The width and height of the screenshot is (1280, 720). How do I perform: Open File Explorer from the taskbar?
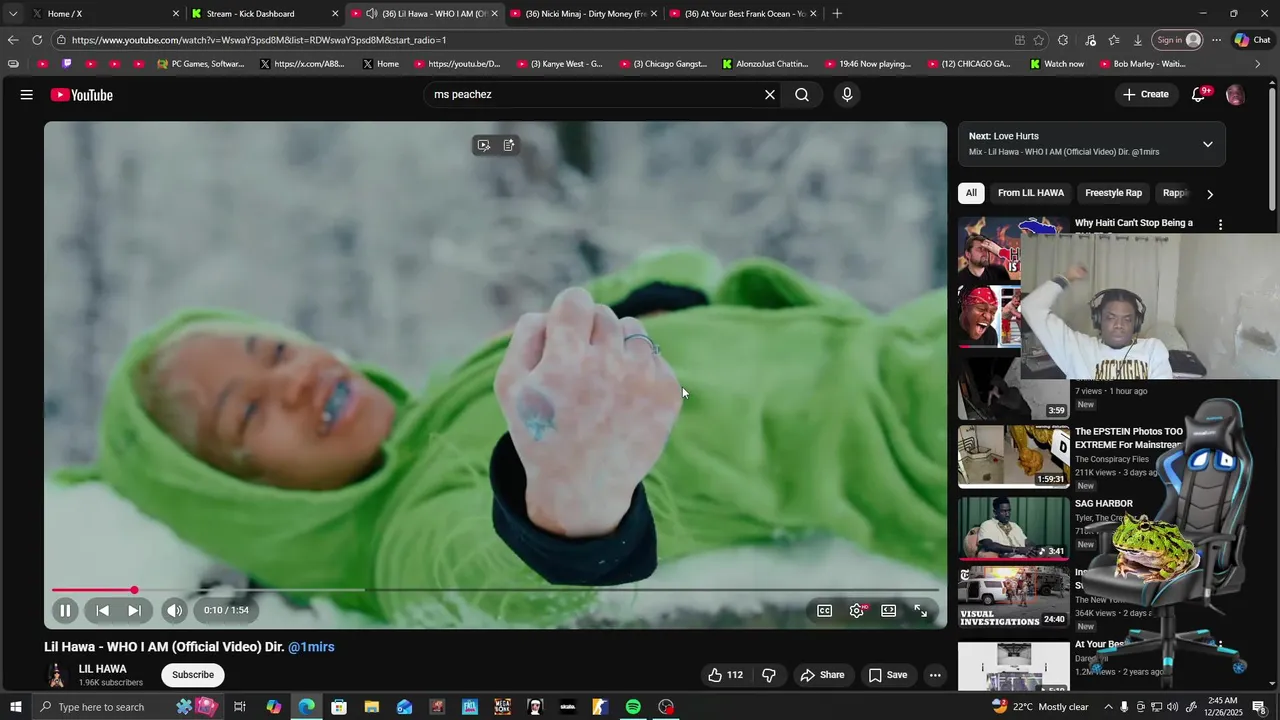372,707
